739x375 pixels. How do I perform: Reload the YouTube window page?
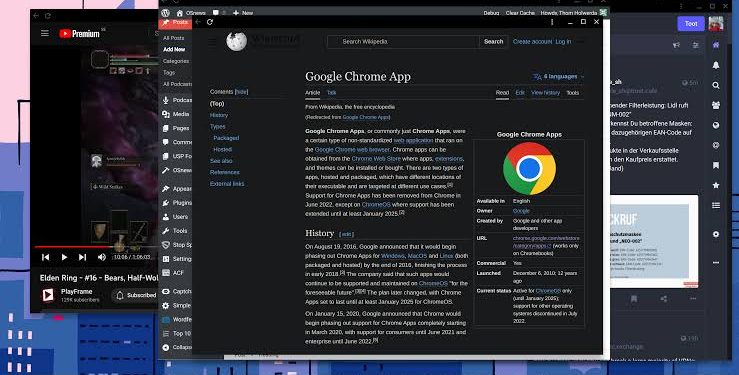coord(48,16)
